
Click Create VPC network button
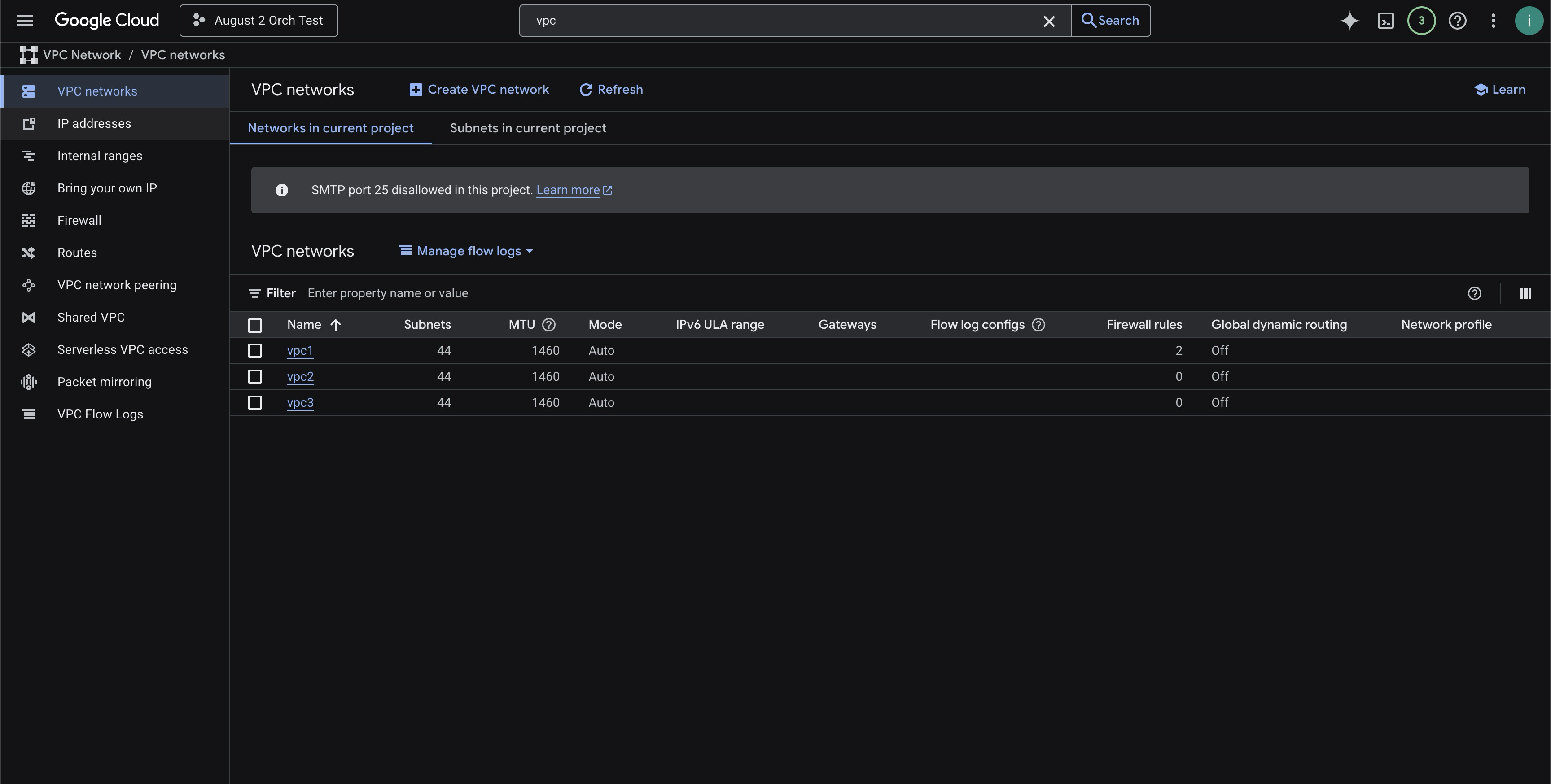tap(479, 90)
